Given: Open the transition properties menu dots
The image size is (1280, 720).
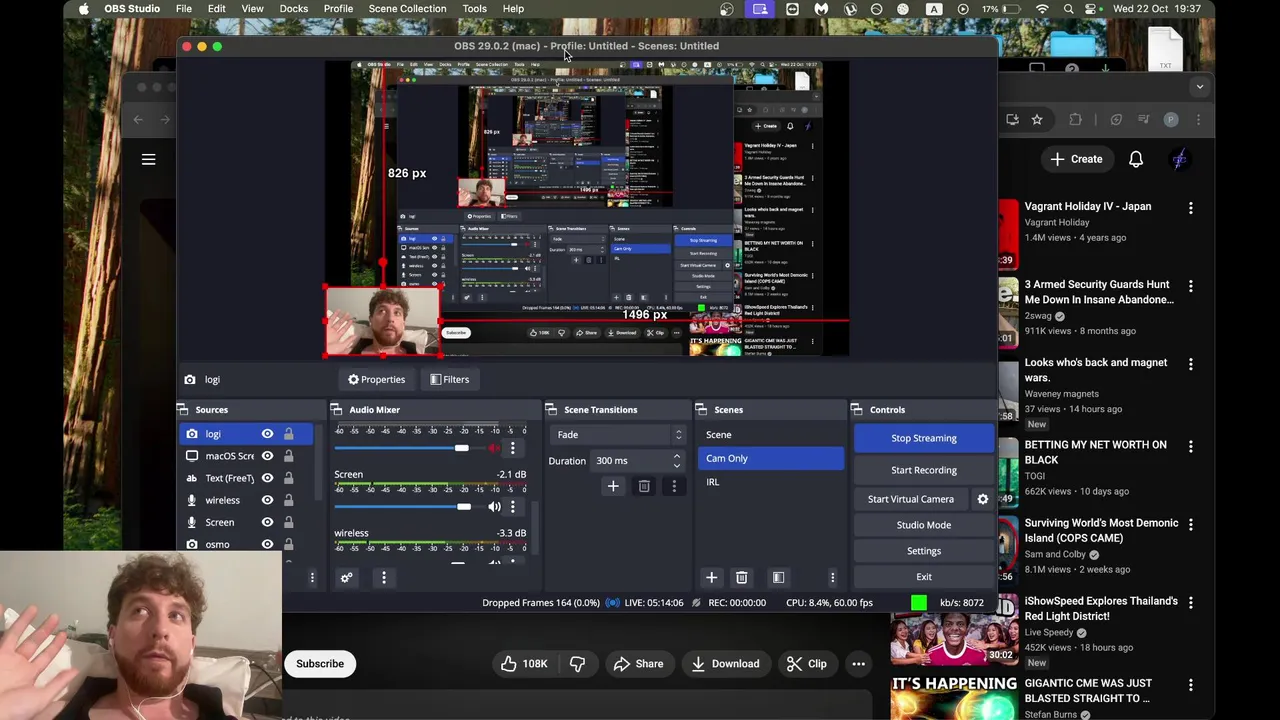Looking at the screenshot, I should 674,486.
